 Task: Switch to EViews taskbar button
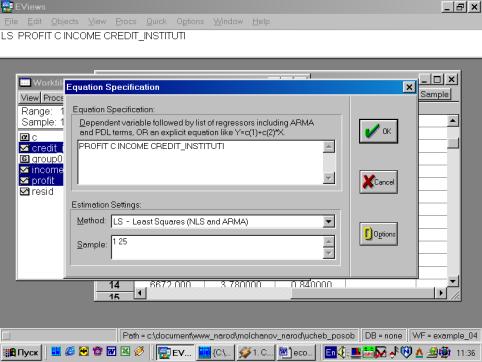pyautogui.click(x=175, y=353)
